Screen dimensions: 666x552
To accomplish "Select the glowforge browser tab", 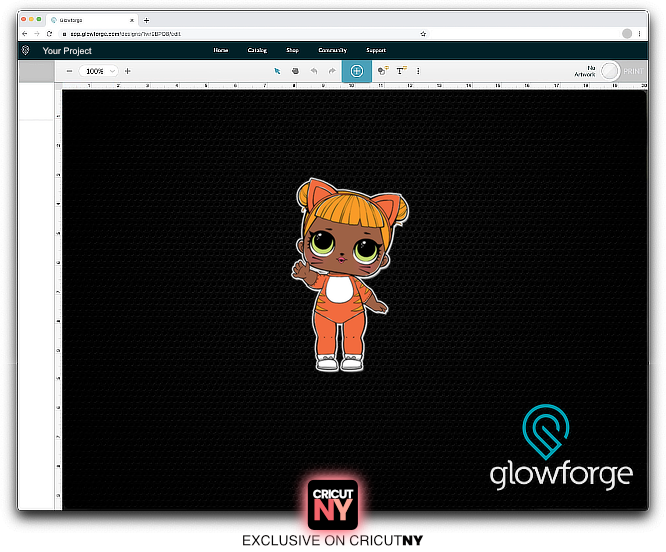I will [x=90, y=20].
